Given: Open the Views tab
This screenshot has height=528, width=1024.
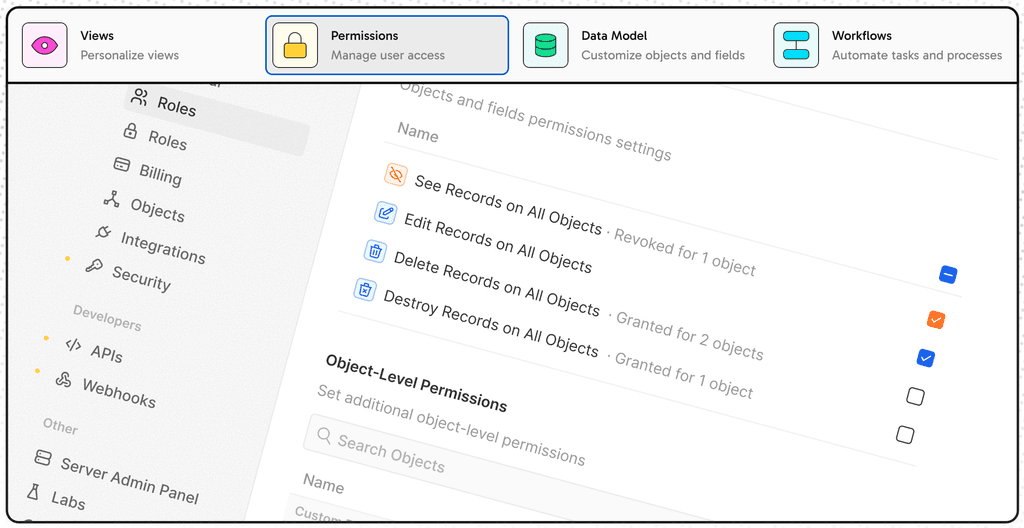Looking at the screenshot, I should click(x=136, y=45).
